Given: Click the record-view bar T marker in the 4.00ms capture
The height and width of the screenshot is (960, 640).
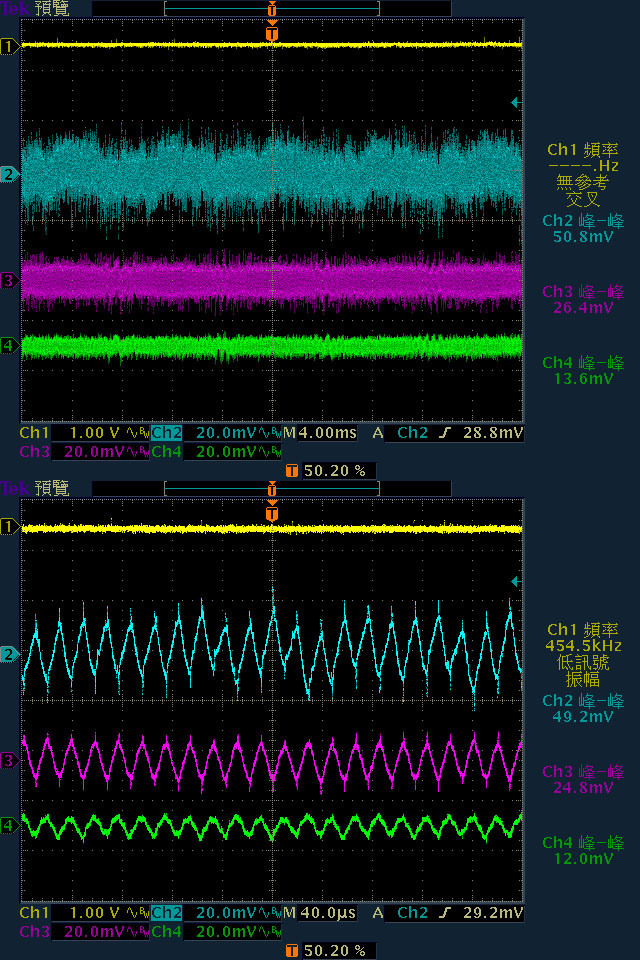Looking at the screenshot, I should pos(272,9).
